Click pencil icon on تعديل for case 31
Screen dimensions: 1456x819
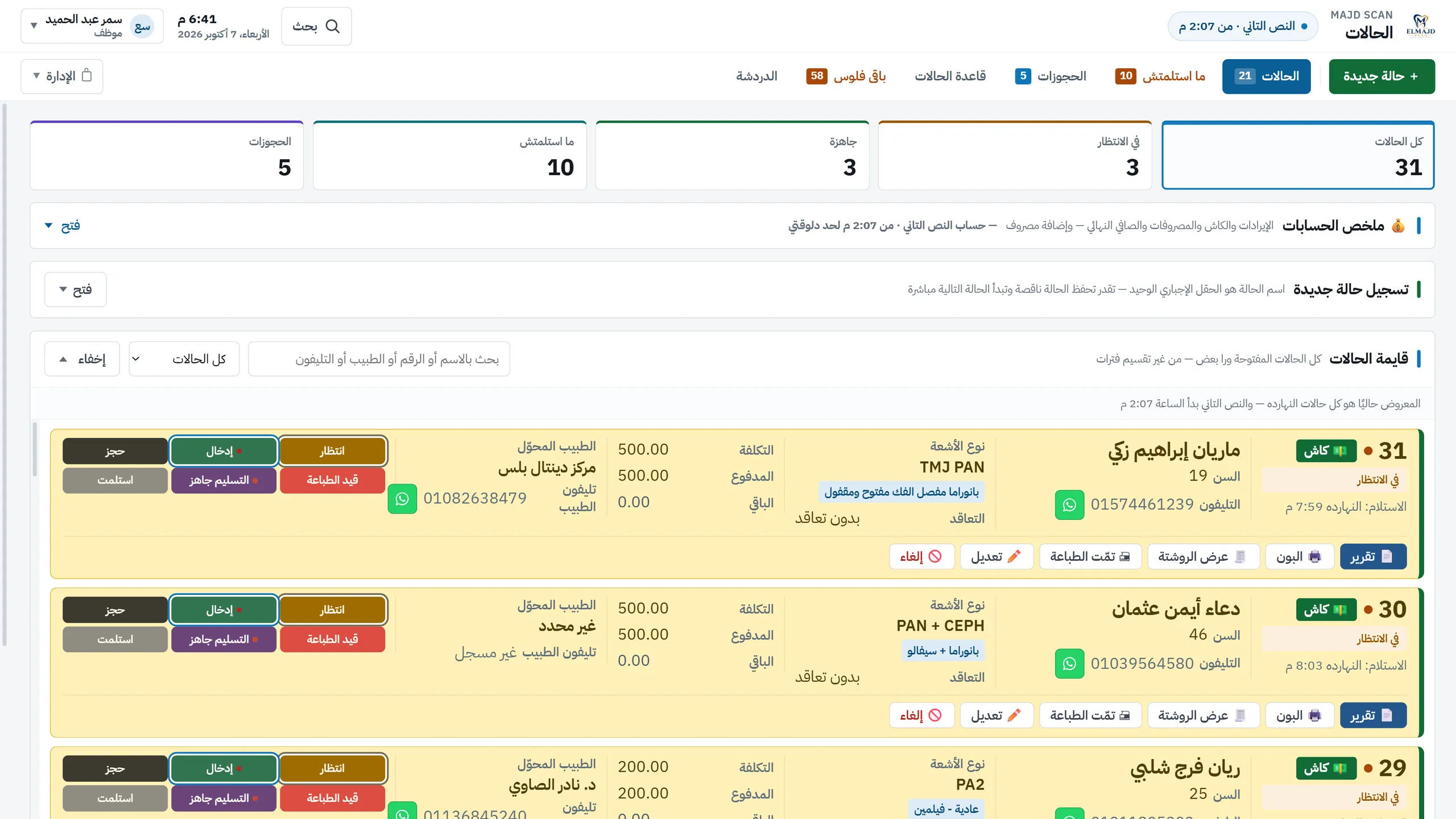[x=1014, y=556]
